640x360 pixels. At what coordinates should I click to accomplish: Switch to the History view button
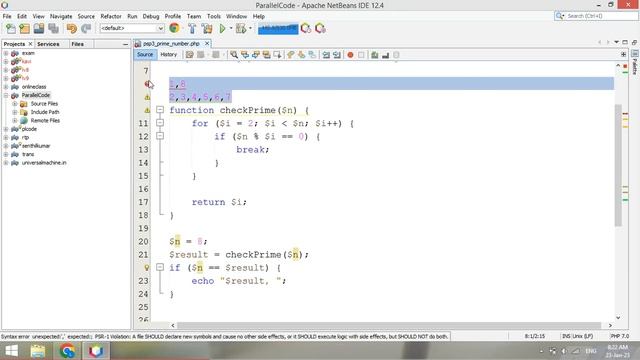pyautogui.click(x=169, y=55)
